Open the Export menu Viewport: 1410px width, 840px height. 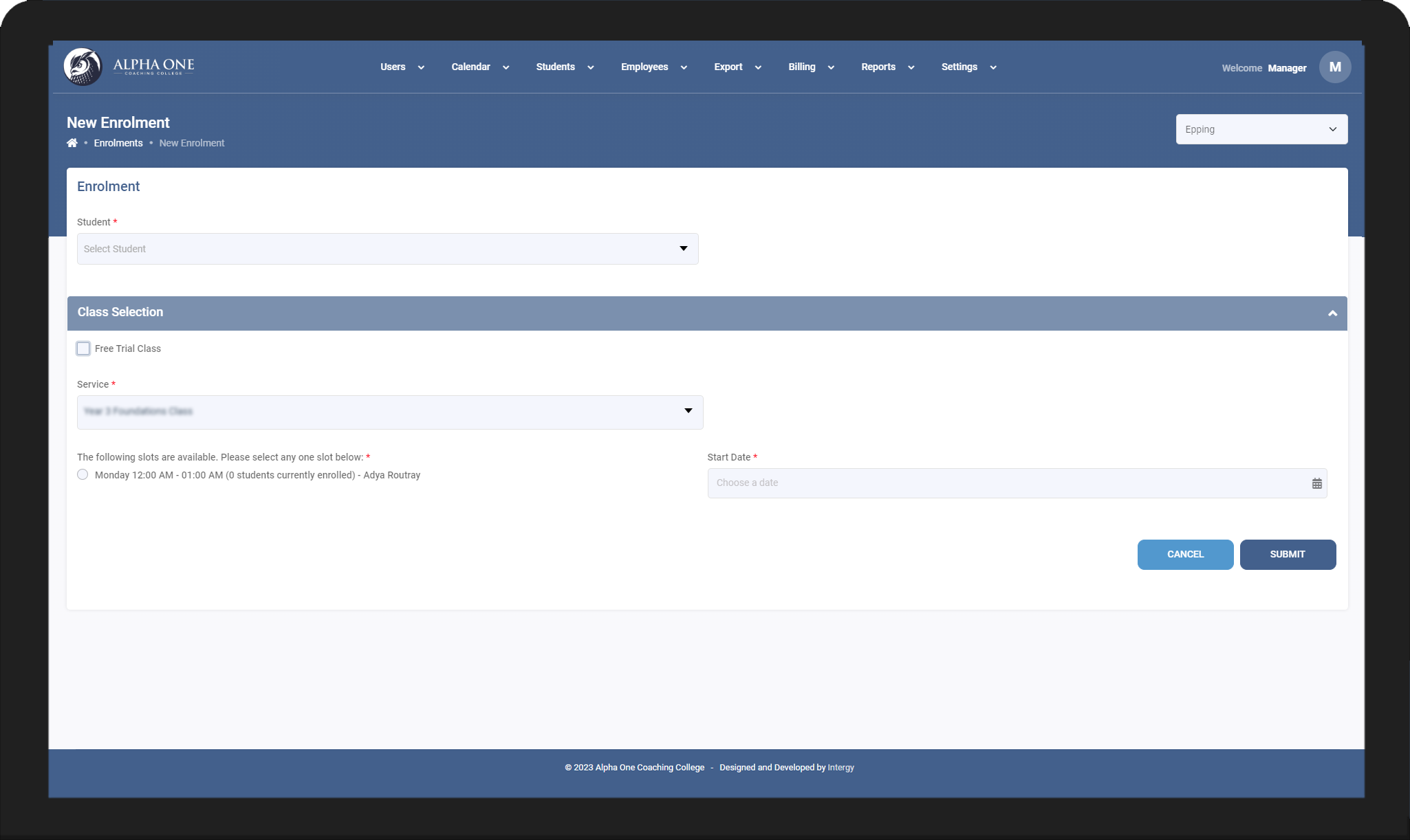click(x=737, y=67)
